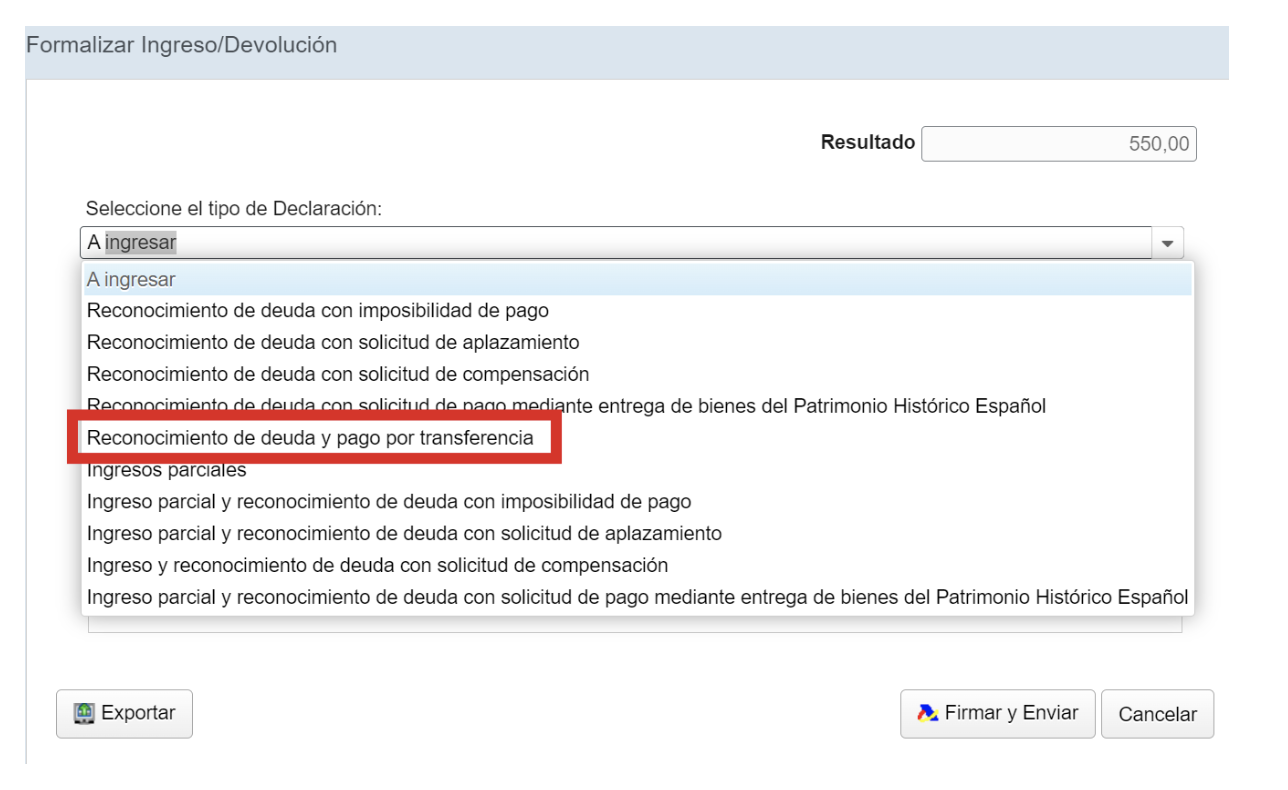Screen dimensions: 1288x790
Task: Click the Firmar y Enviar button
Action: tap(997, 714)
